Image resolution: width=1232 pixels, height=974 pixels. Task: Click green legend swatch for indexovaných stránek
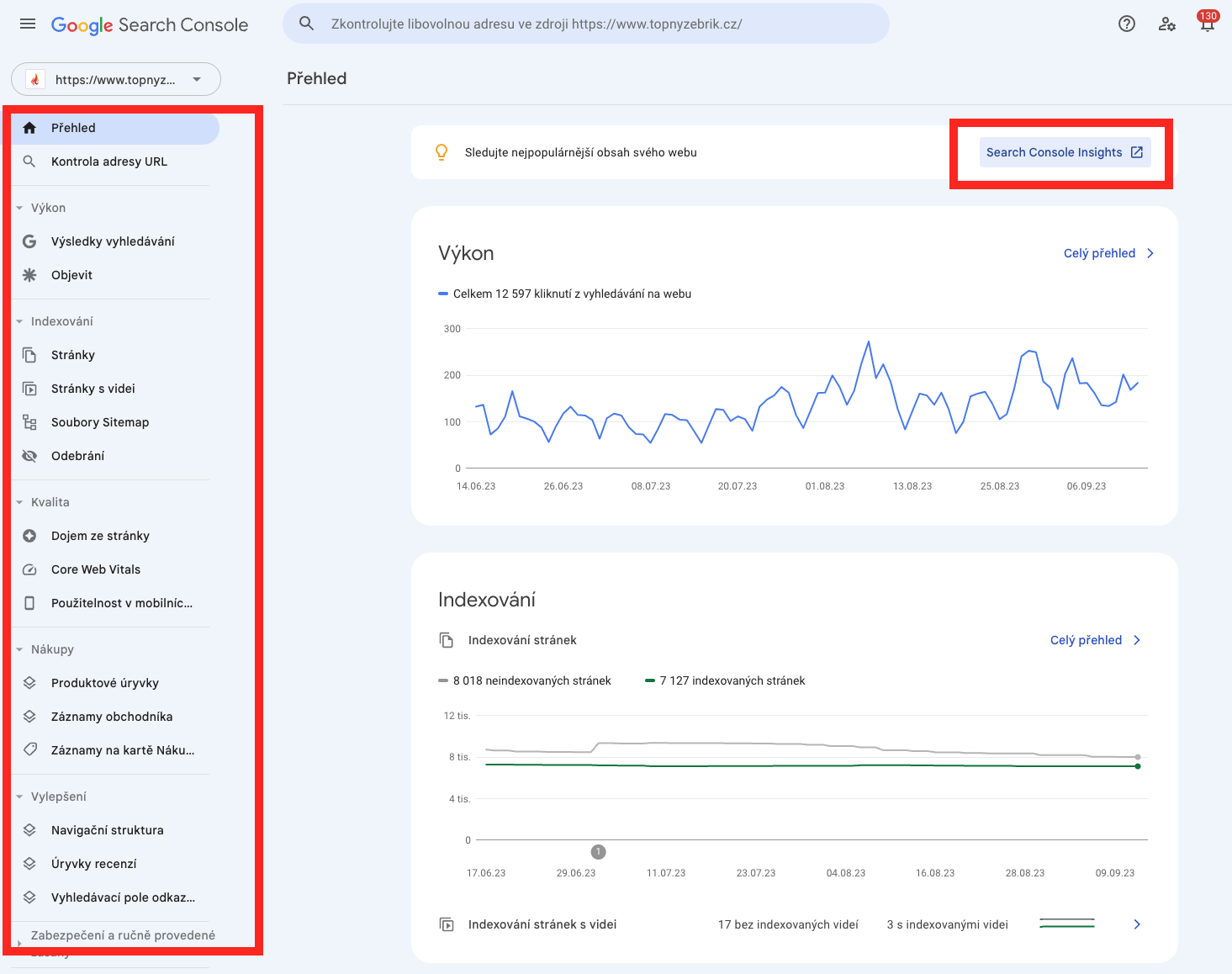[x=650, y=680]
